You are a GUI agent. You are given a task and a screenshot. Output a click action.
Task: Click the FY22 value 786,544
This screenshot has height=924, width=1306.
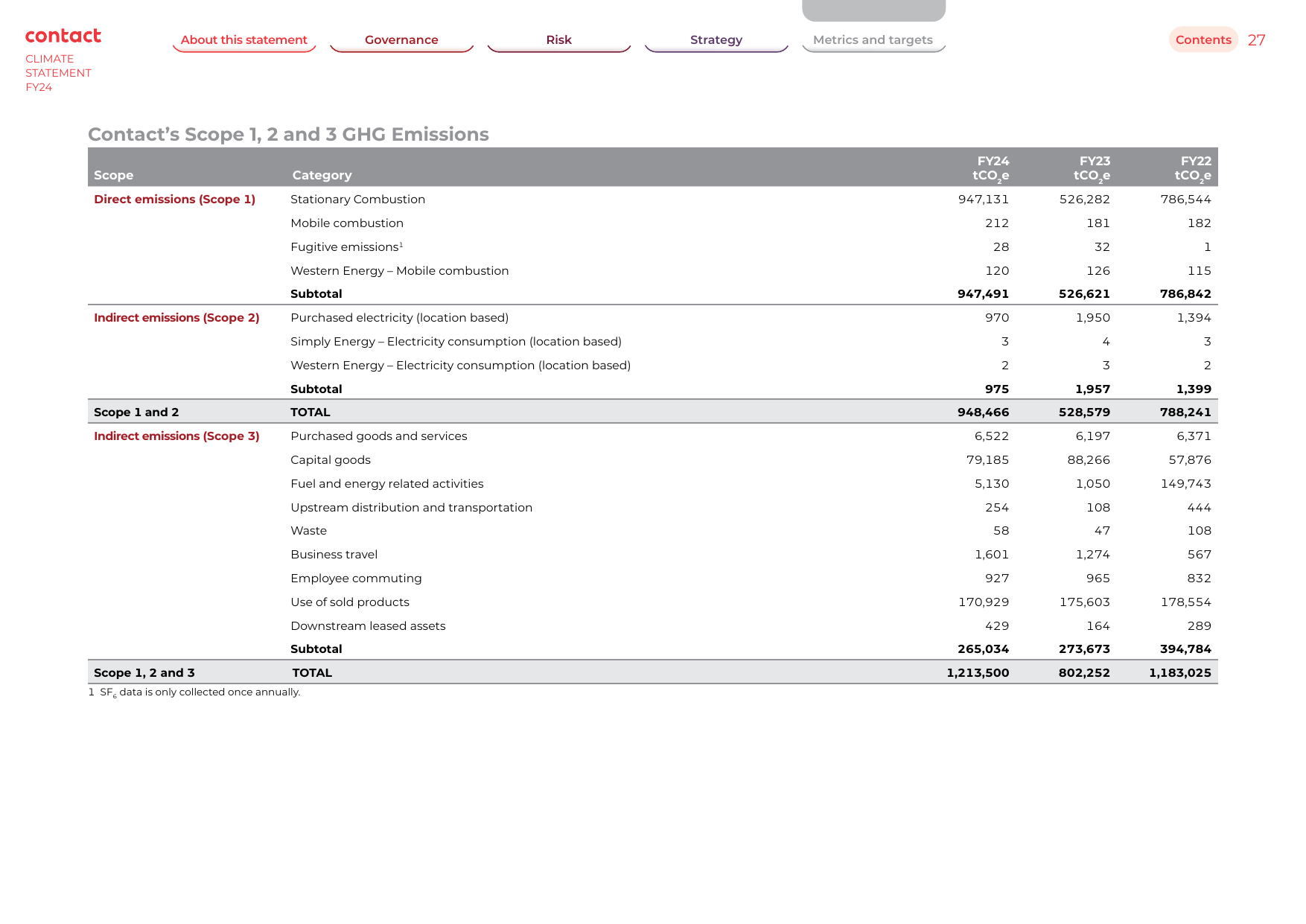[x=1186, y=200]
